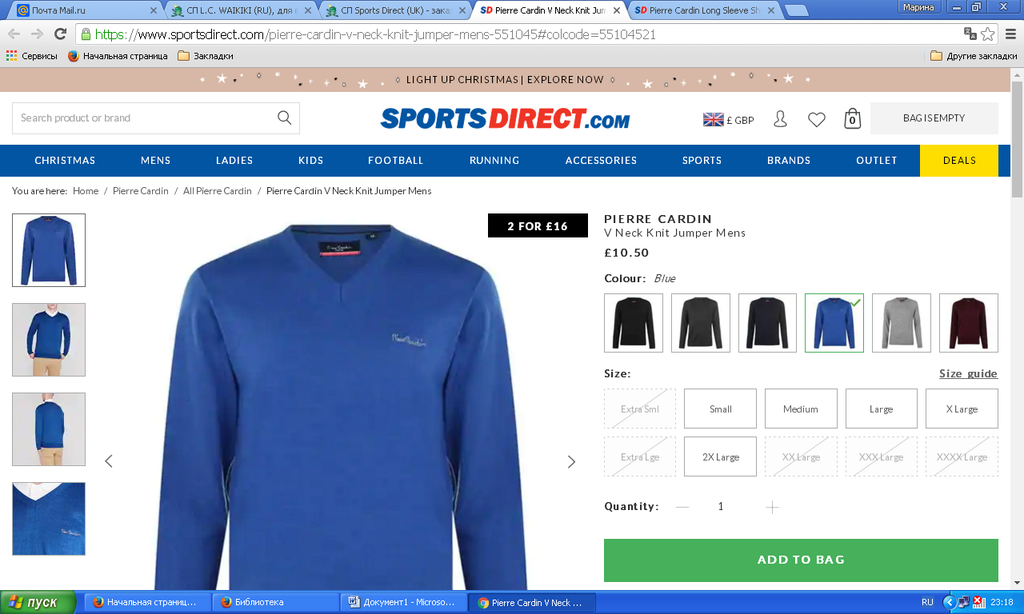Go to DEALS section
The width and height of the screenshot is (1024, 614).
pyautogui.click(x=959, y=161)
